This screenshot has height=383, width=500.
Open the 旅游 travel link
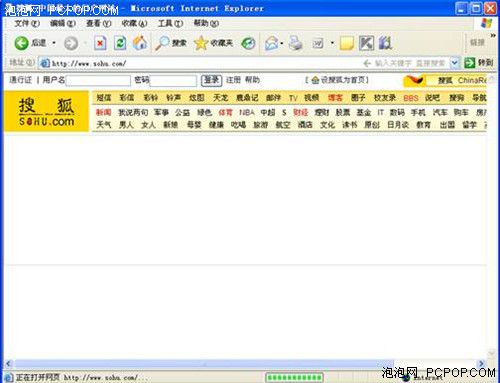coord(260,125)
